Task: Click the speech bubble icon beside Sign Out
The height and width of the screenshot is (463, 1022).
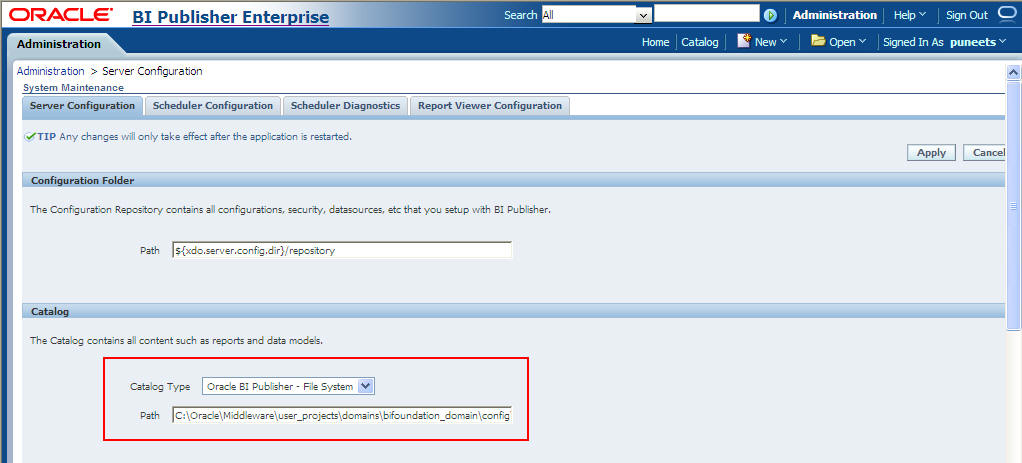Action: coord(1006,14)
